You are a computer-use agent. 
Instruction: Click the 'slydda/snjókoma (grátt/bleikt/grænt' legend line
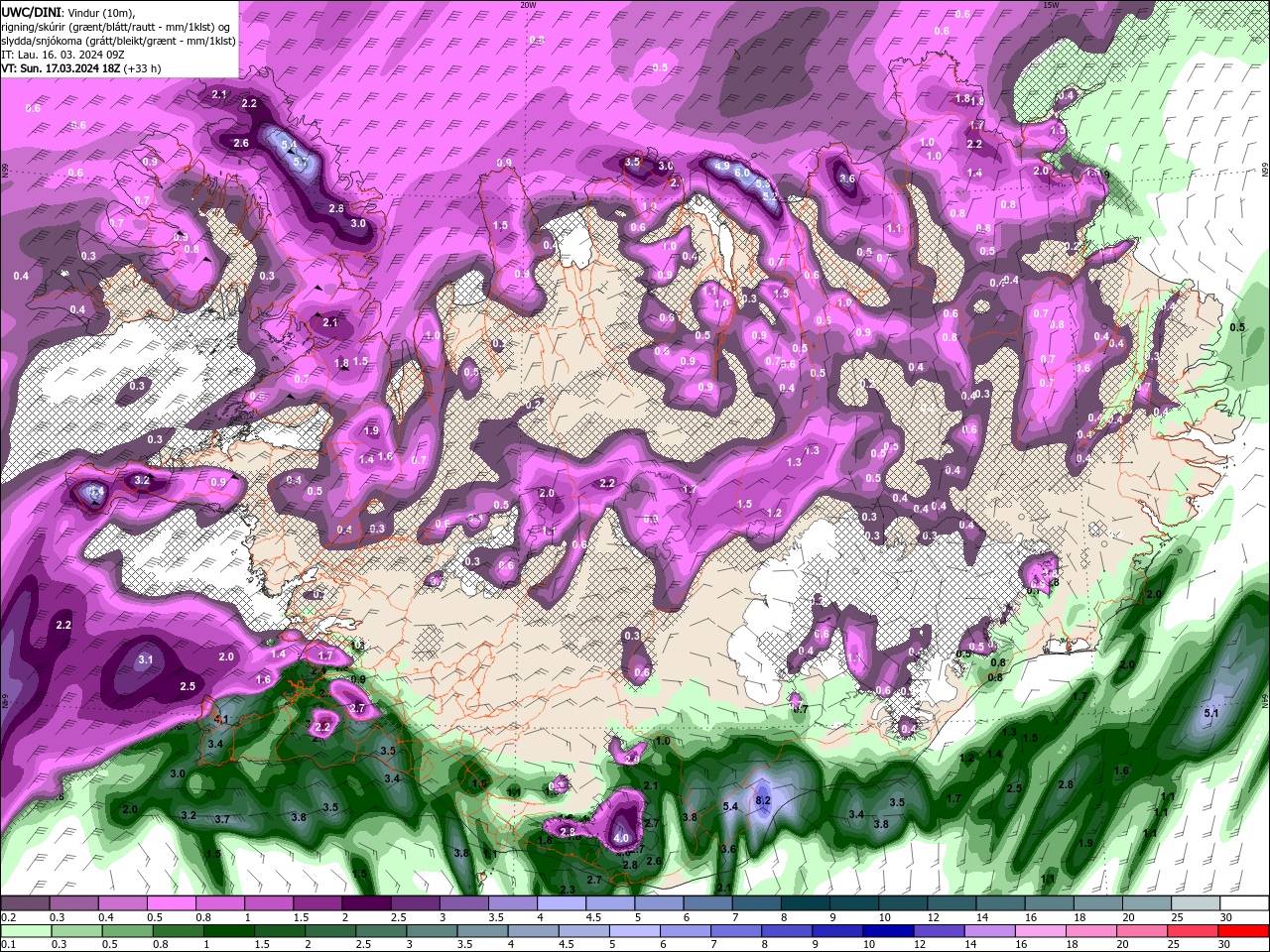(118, 41)
